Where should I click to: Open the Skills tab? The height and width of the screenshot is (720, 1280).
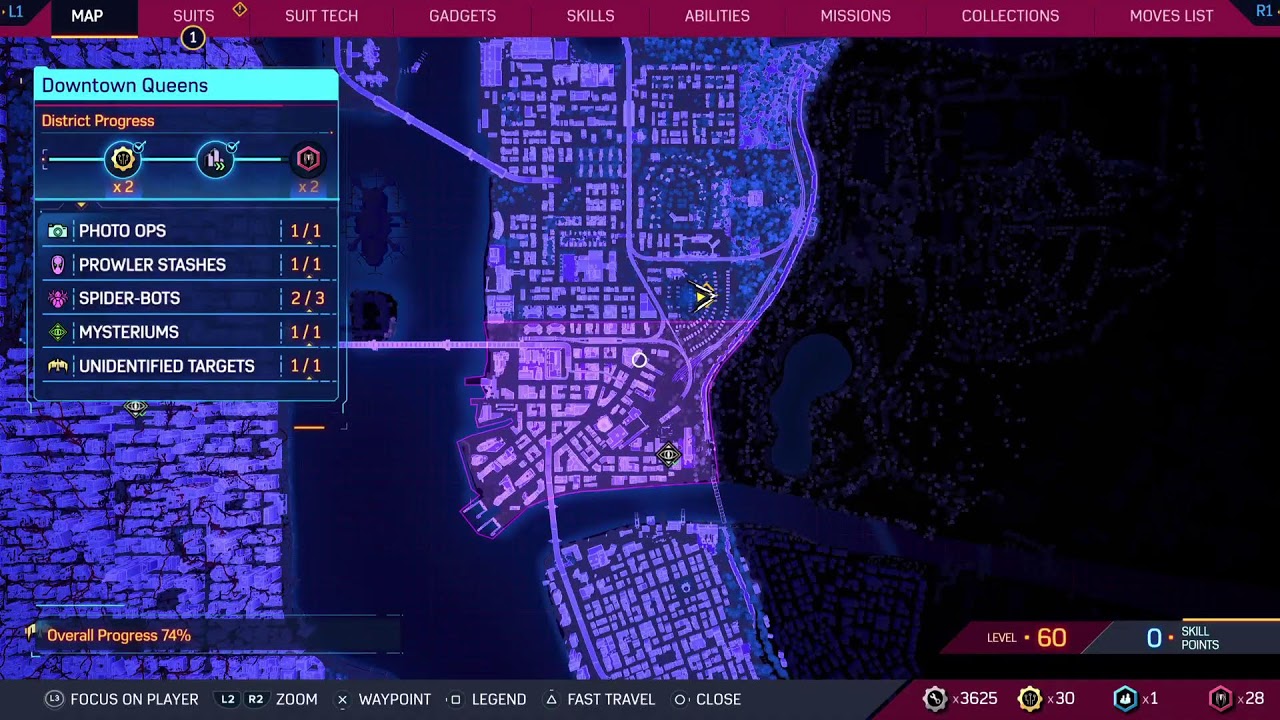coord(590,16)
